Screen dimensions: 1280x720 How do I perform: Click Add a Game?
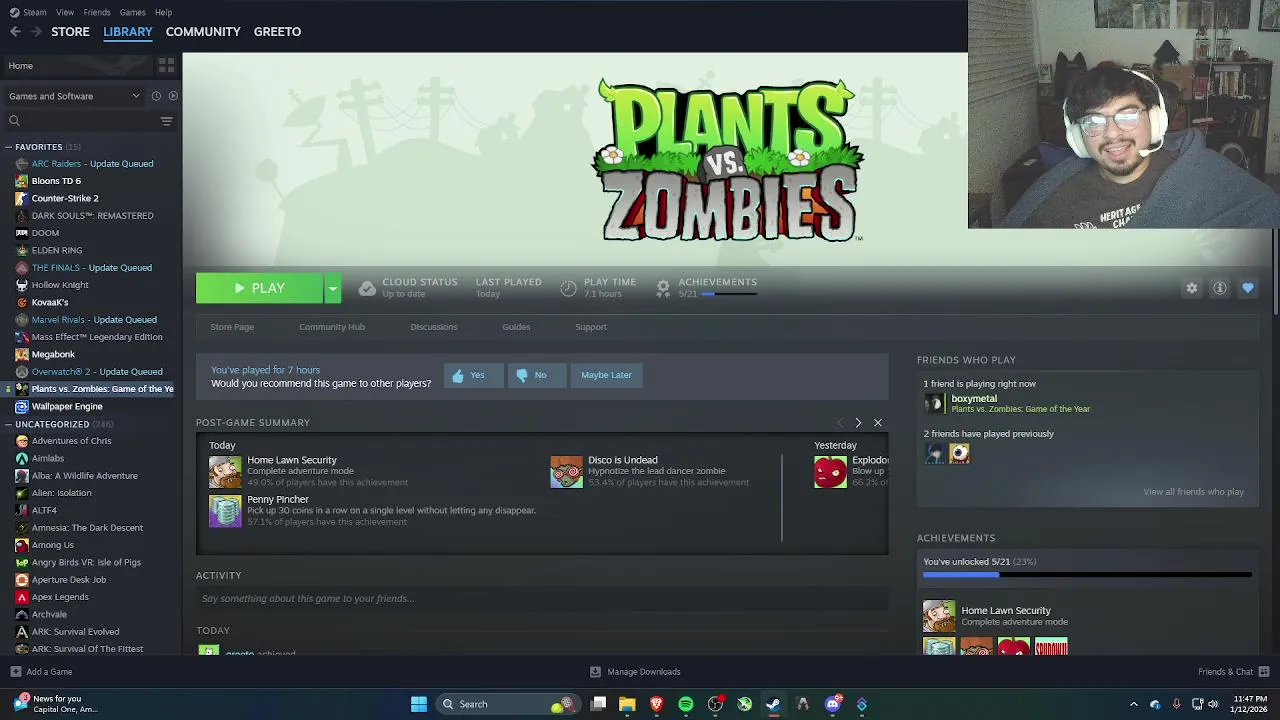tap(41, 672)
